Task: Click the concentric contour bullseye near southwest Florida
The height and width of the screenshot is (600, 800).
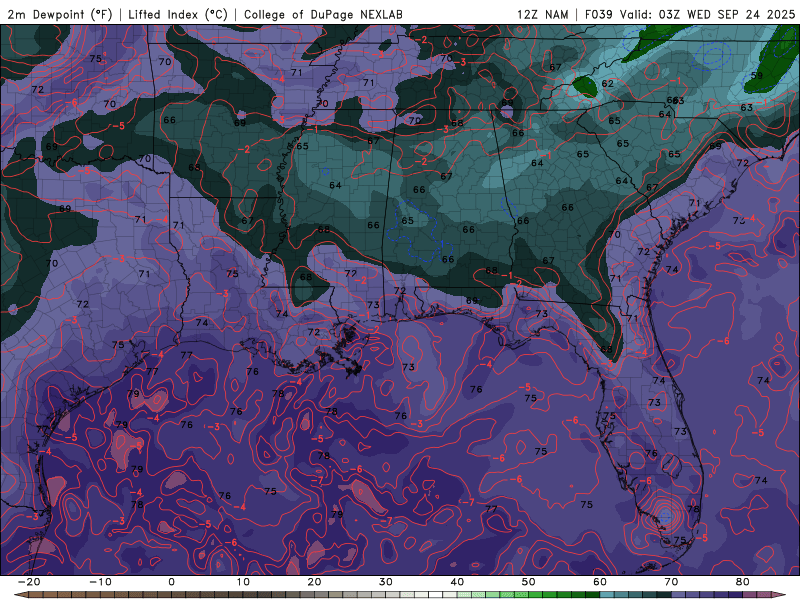Action: (663, 517)
